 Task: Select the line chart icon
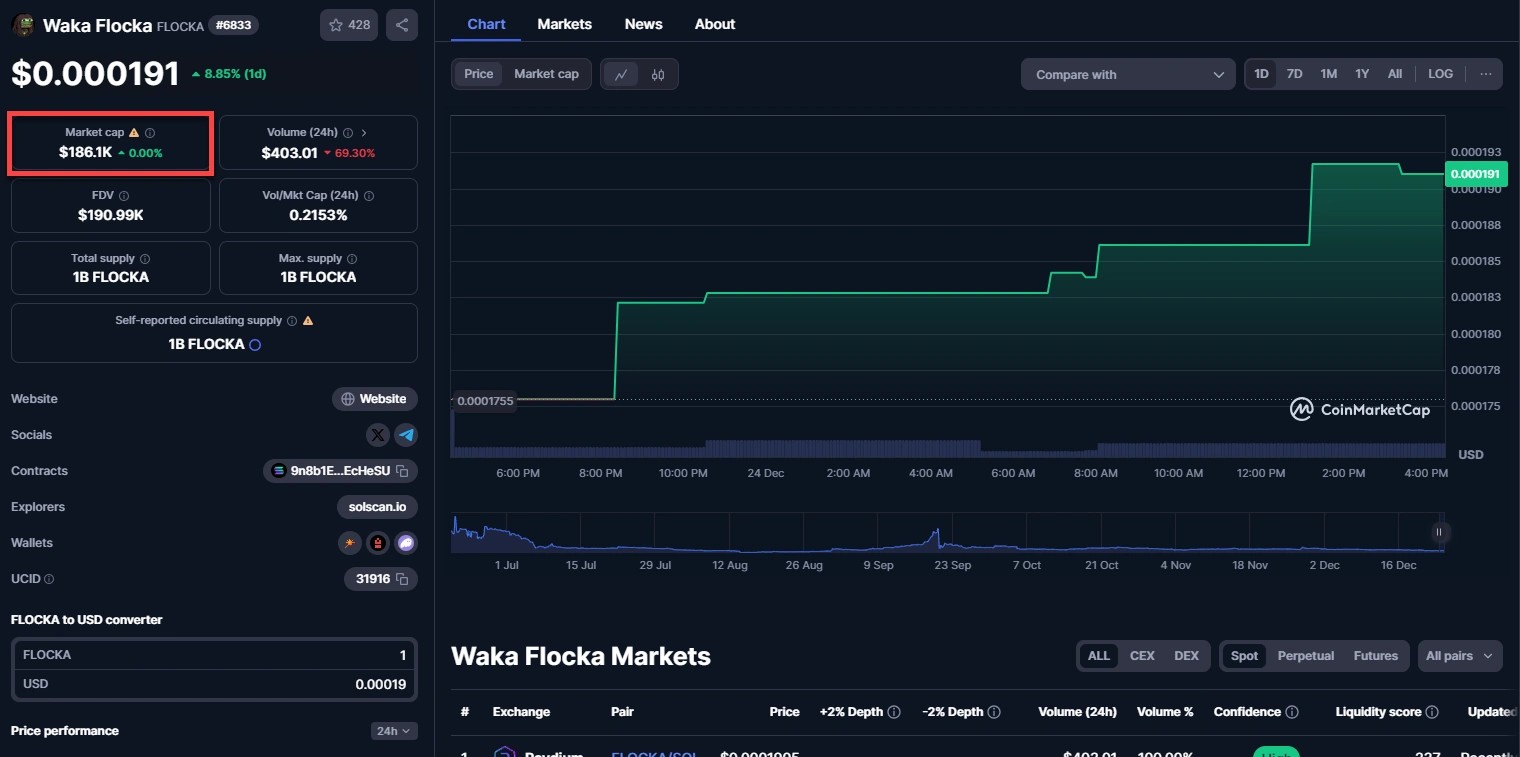click(621, 74)
